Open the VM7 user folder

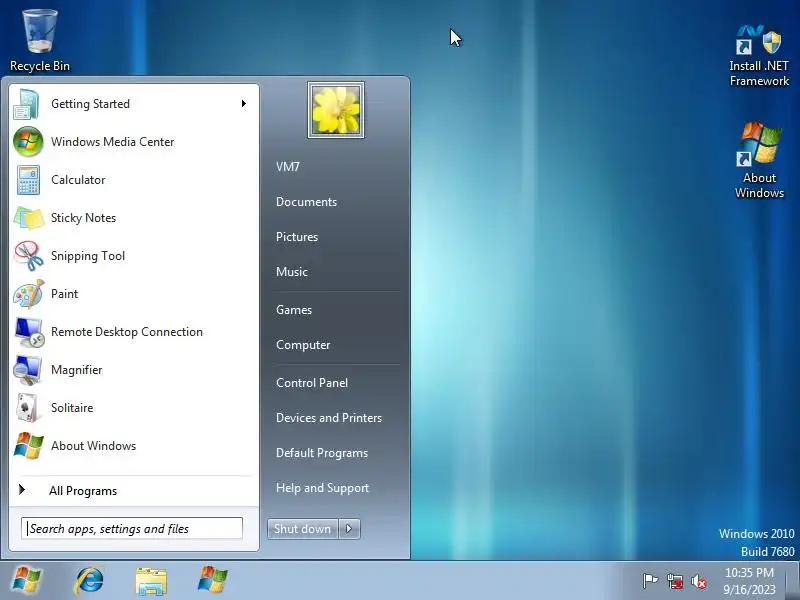tap(288, 167)
